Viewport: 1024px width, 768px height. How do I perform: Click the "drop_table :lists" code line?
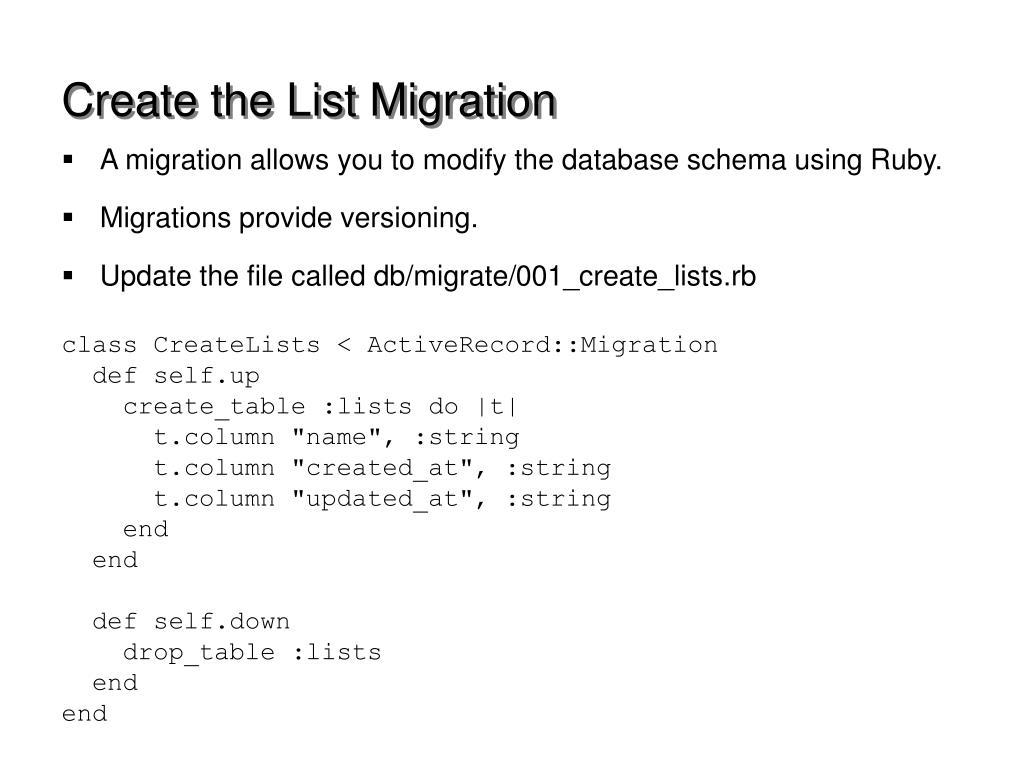click(x=252, y=653)
